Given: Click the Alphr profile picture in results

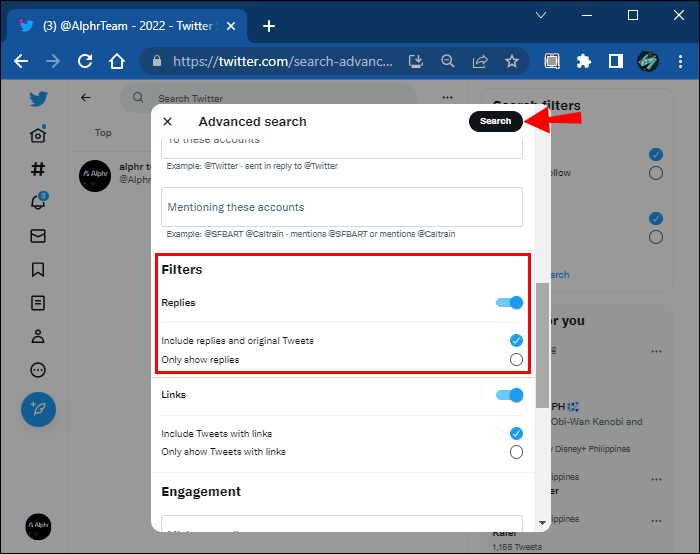Looking at the screenshot, I should click(x=95, y=176).
